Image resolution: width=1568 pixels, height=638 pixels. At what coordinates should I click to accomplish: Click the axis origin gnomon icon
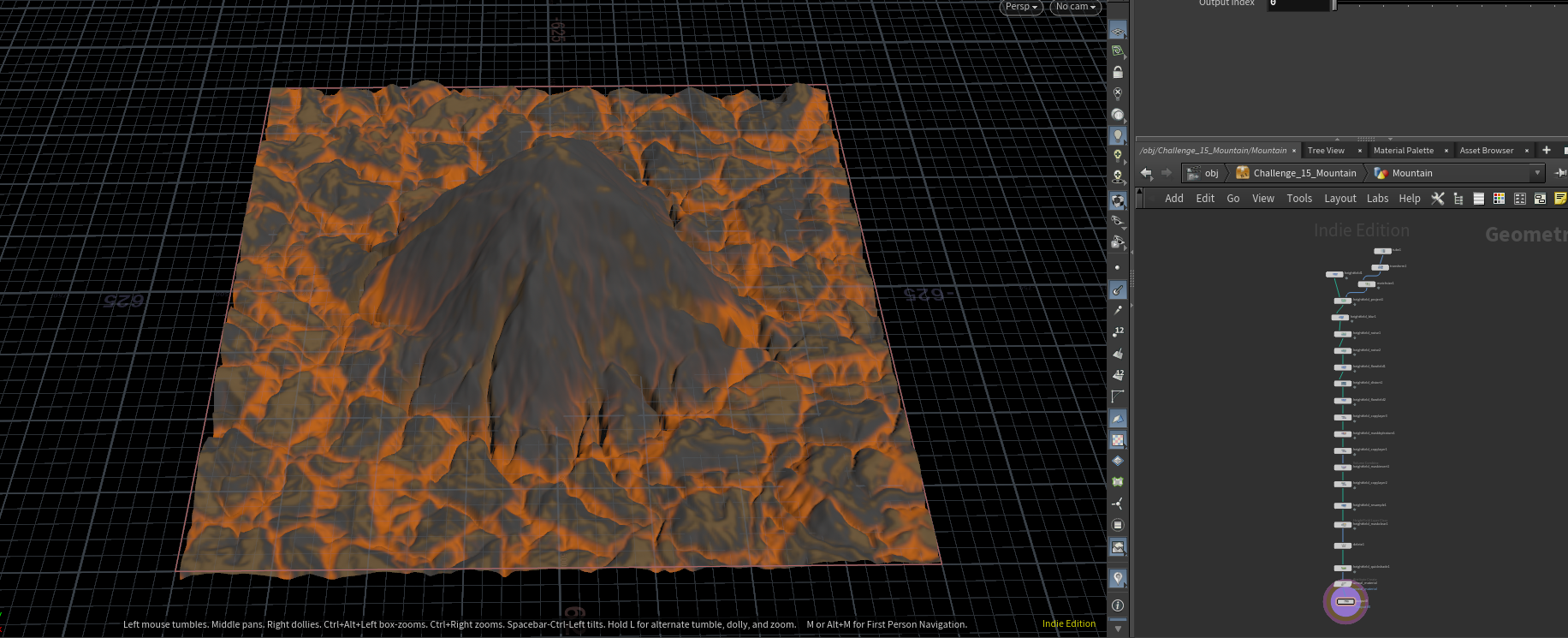coord(1118,504)
